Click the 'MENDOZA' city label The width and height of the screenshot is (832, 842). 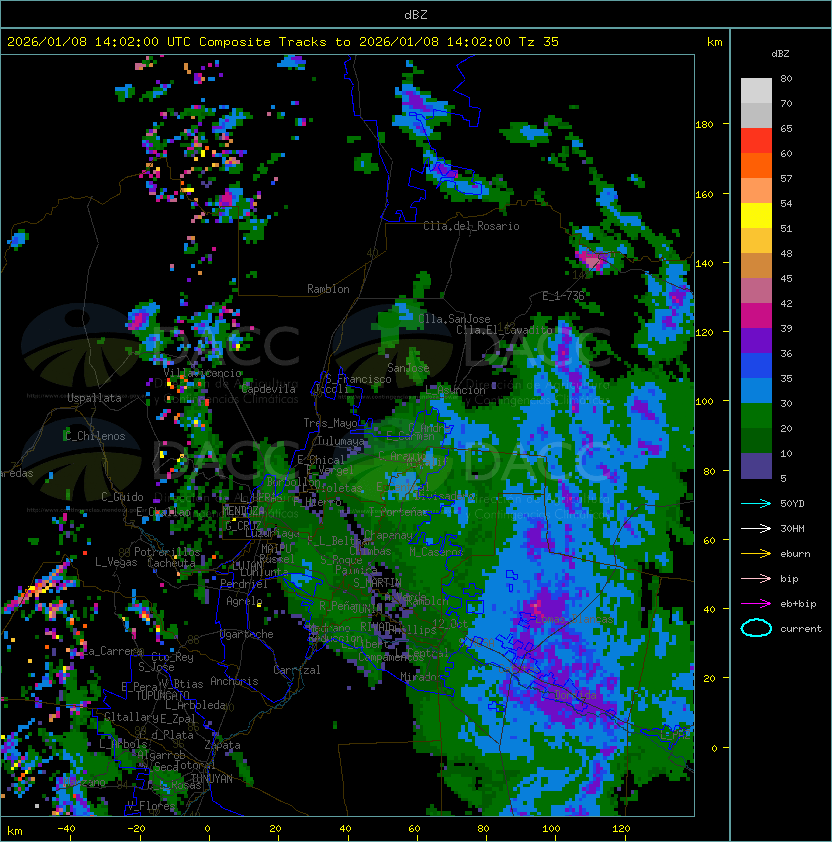coord(242,510)
